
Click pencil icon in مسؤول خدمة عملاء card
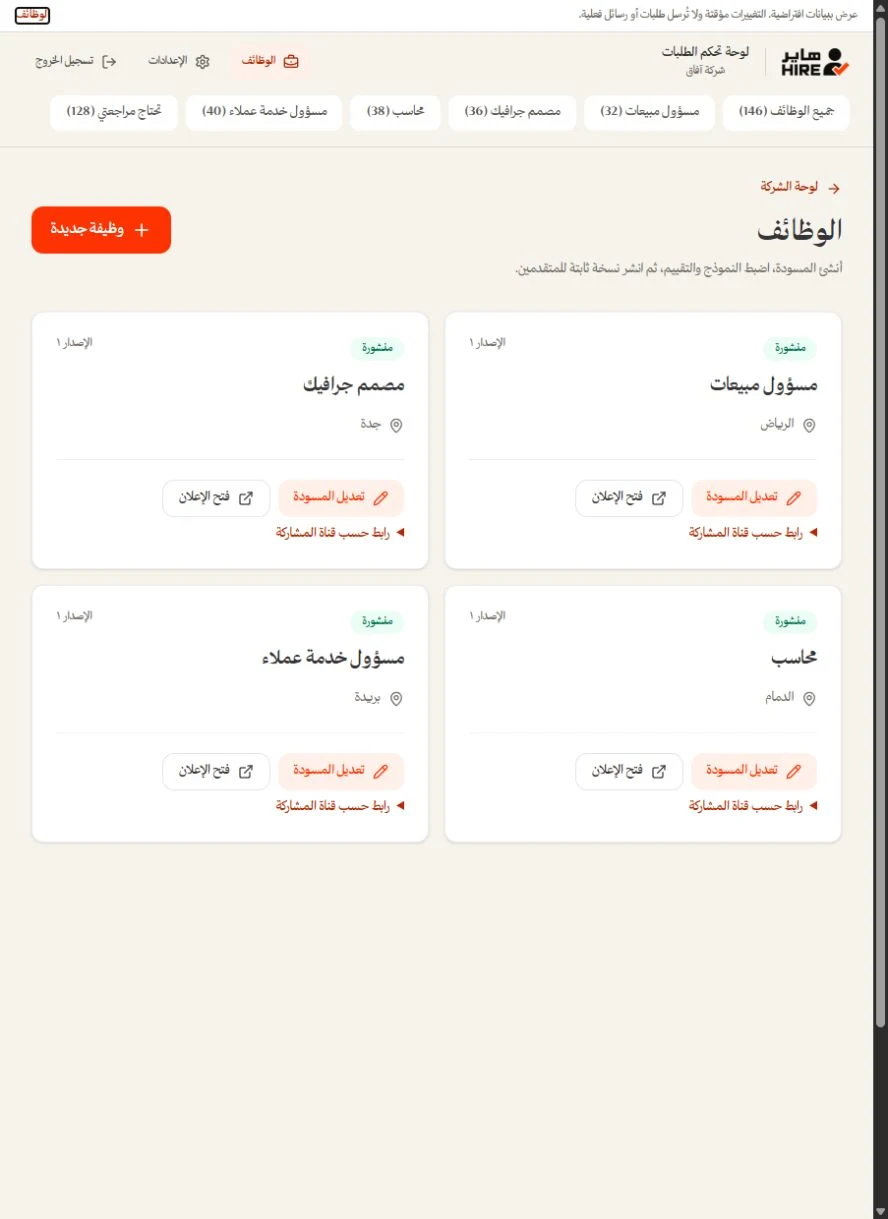tap(381, 771)
